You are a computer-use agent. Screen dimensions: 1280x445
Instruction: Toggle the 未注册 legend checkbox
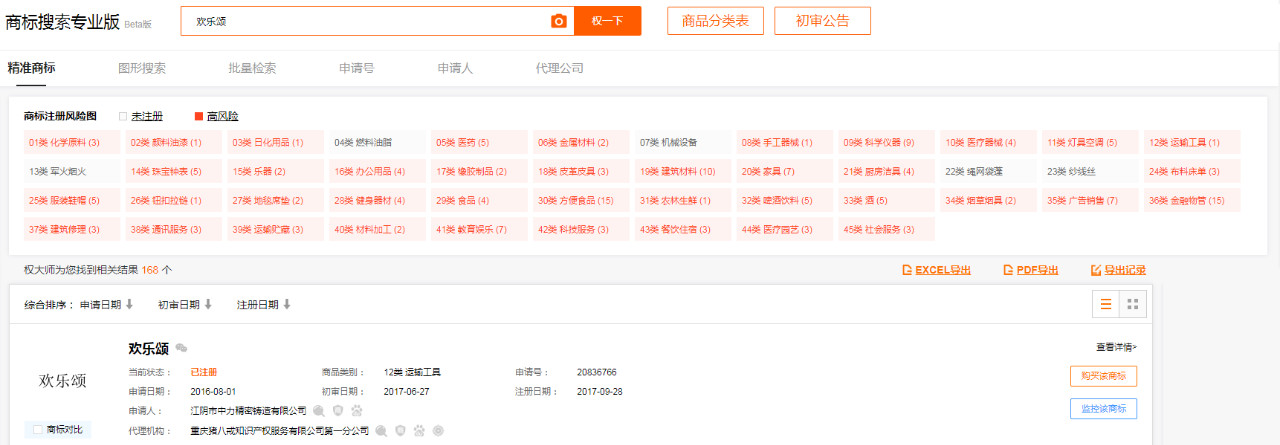(x=123, y=116)
